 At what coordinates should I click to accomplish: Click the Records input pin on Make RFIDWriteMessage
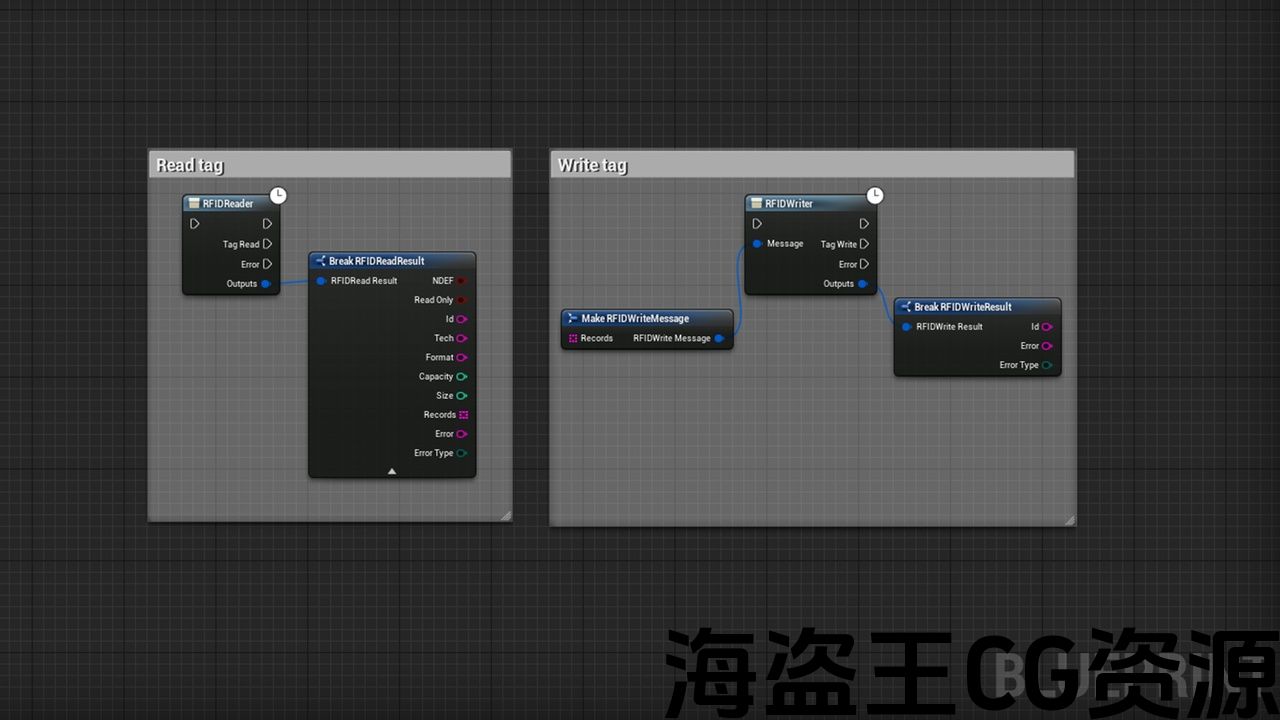pos(573,338)
